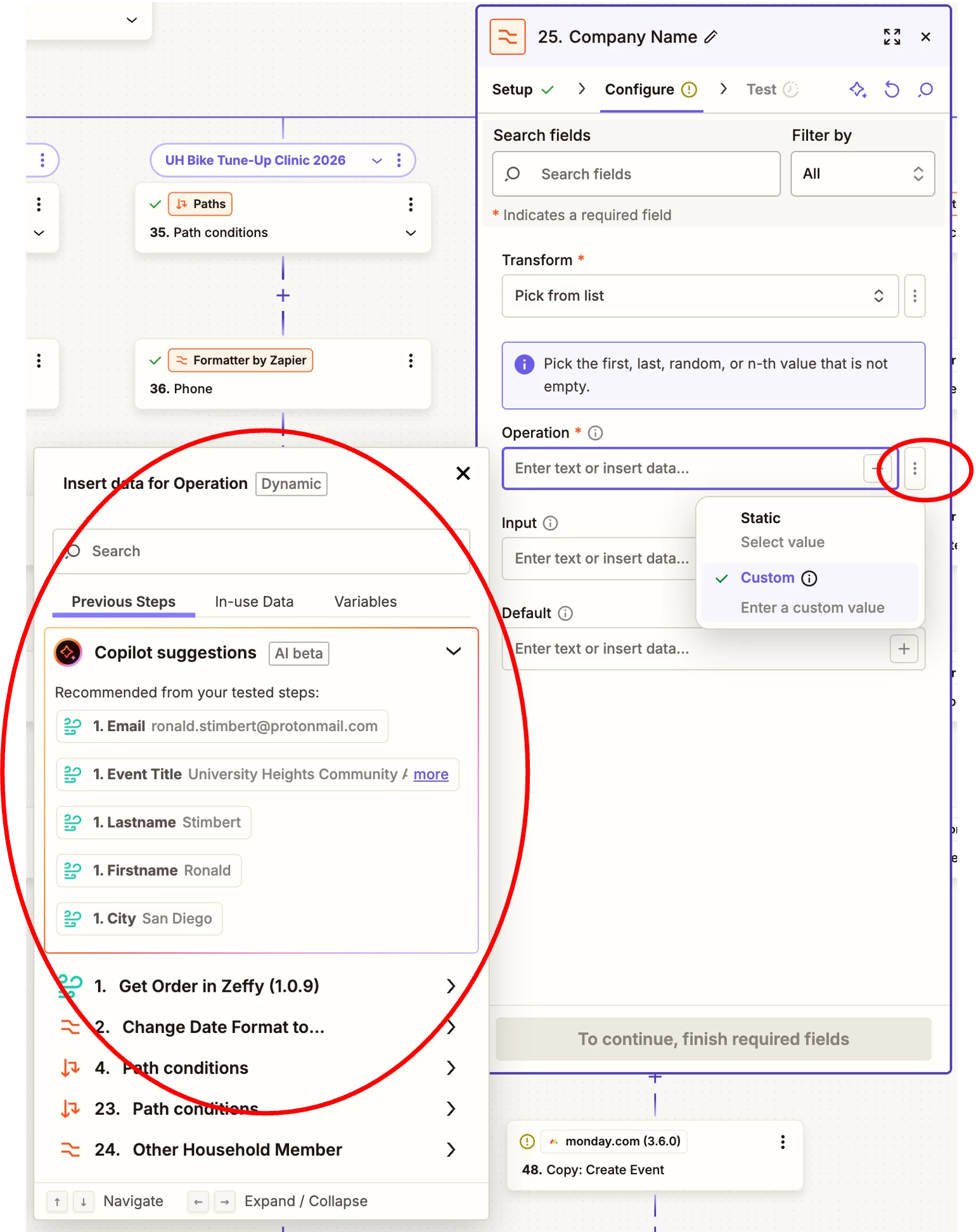
Task: Click the Input text field
Action: coord(599,559)
